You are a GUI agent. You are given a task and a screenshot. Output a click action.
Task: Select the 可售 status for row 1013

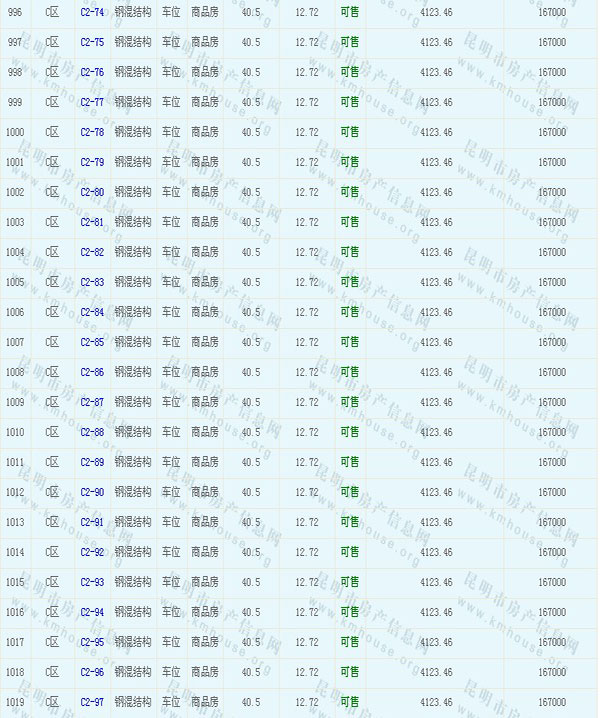tap(349, 523)
